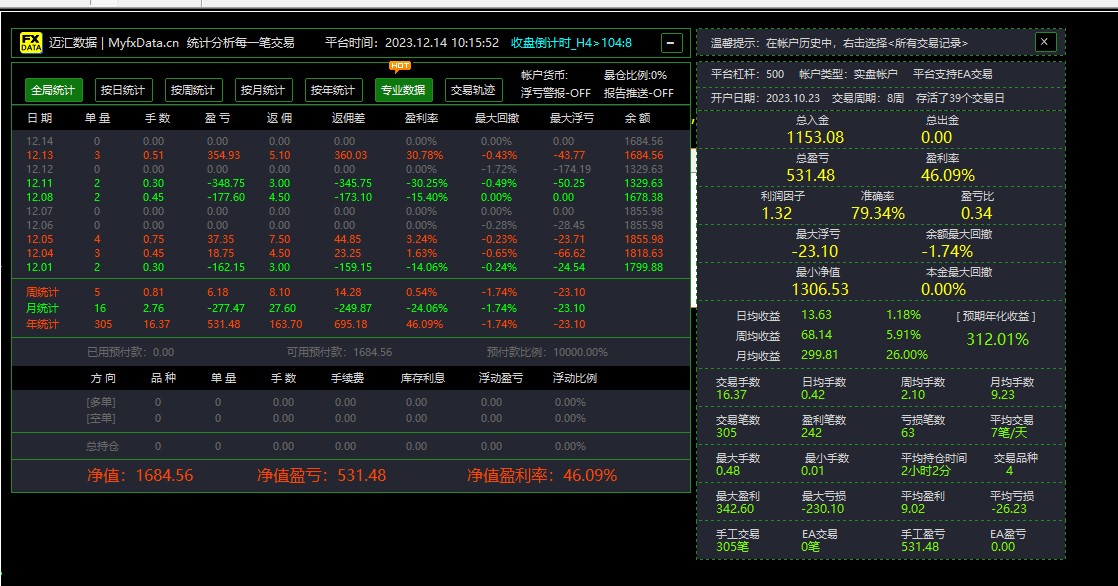Click the 日均收益 13.63 value
Viewport: 1118px width, 586px height.
tap(816, 315)
